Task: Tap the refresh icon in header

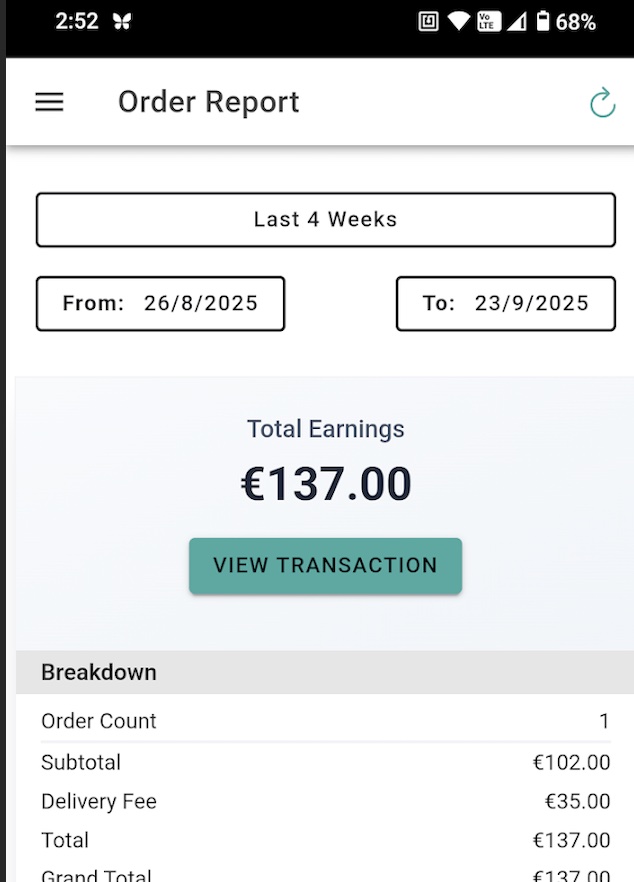Action: coord(602,102)
